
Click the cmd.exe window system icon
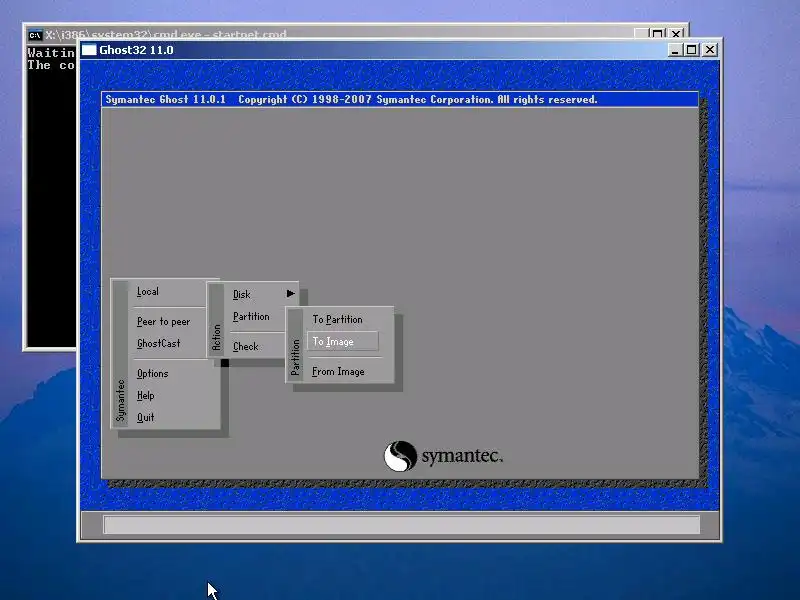(35, 35)
